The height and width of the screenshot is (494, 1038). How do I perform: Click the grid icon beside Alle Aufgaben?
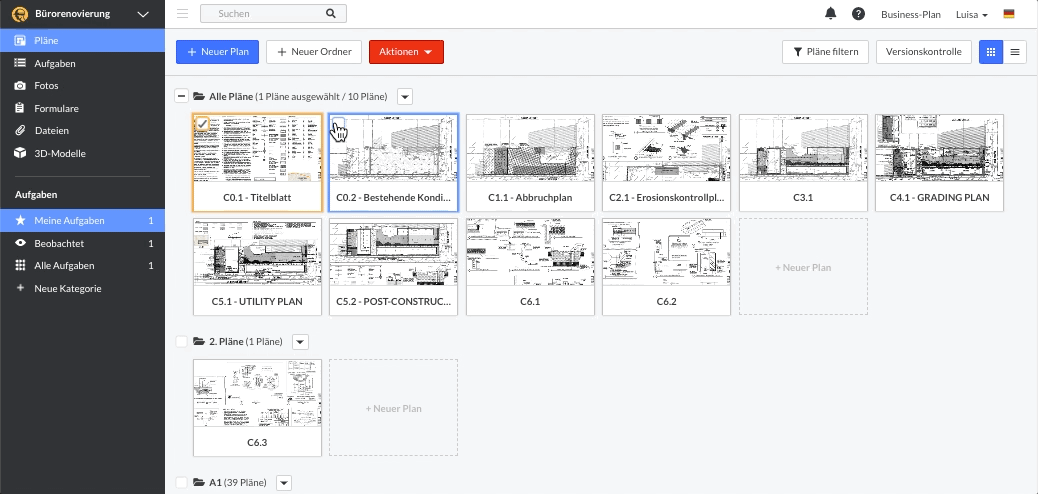pyautogui.click(x=21, y=266)
